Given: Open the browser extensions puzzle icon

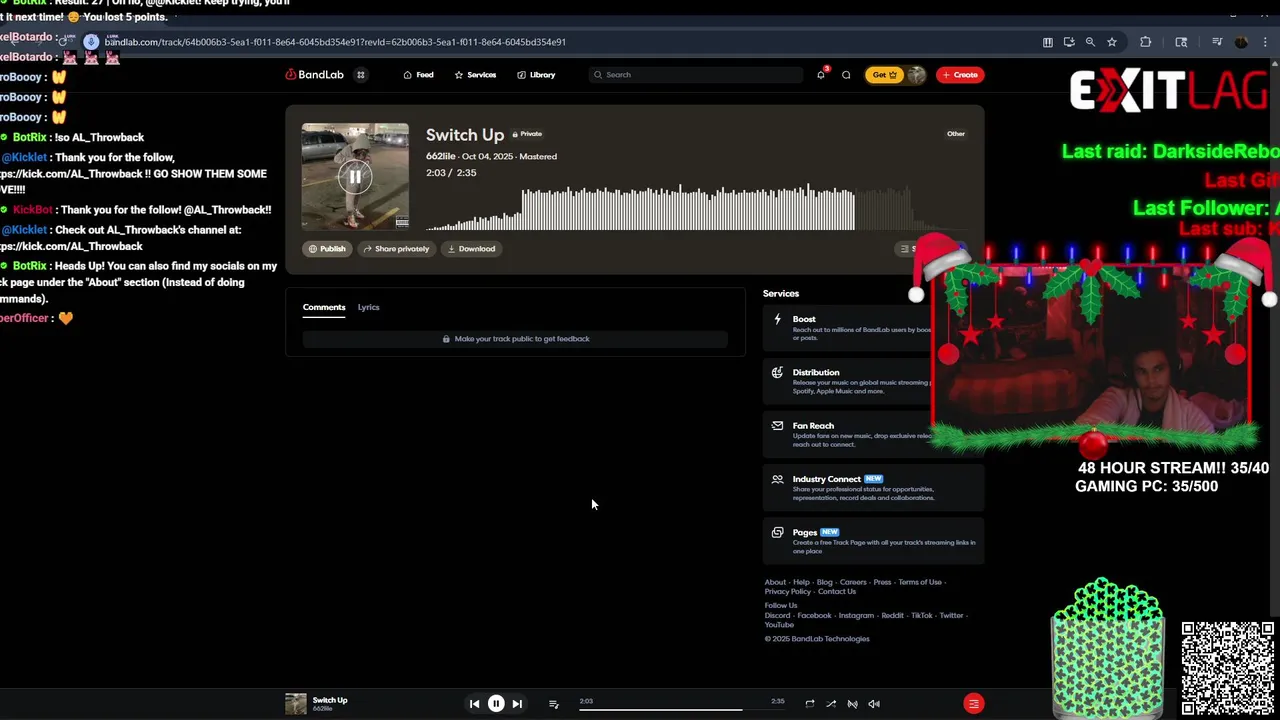Looking at the screenshot, I should [x=1146, y=42].
